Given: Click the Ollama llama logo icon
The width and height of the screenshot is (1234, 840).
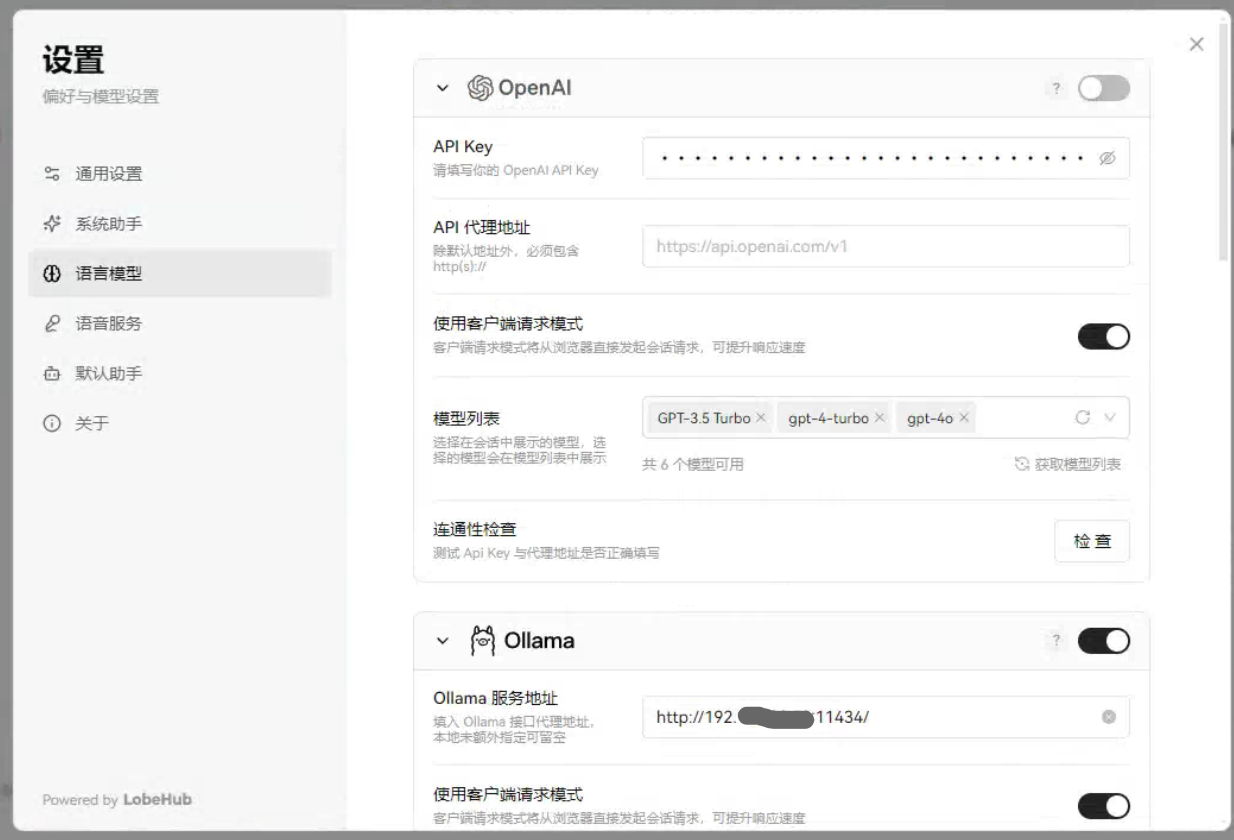Looking at the screenshot, I should (483, 640).
